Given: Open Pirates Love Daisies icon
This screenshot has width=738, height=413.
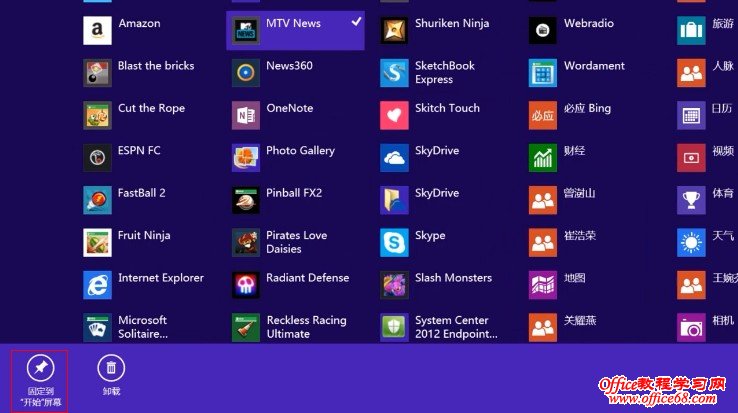Looking at the screenshot, I should point(246,243).
